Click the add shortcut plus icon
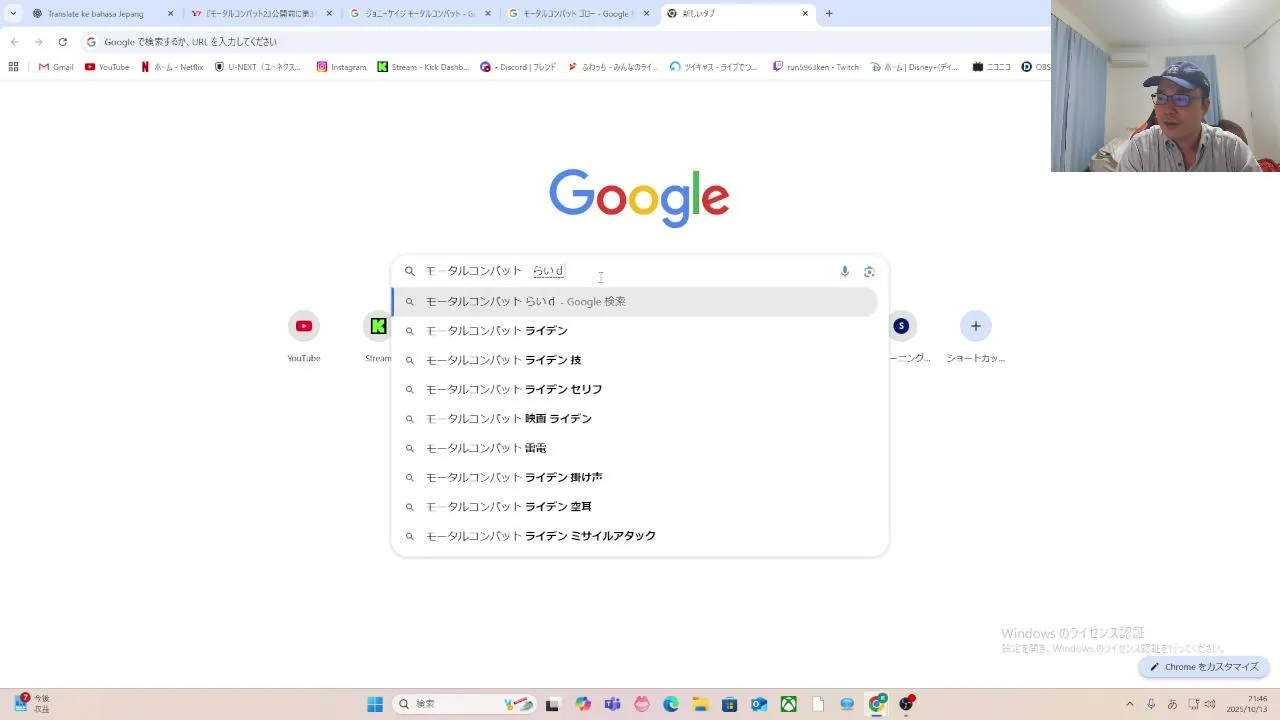Viewport: 1280px width, 720px height. [x=975, y=326]
